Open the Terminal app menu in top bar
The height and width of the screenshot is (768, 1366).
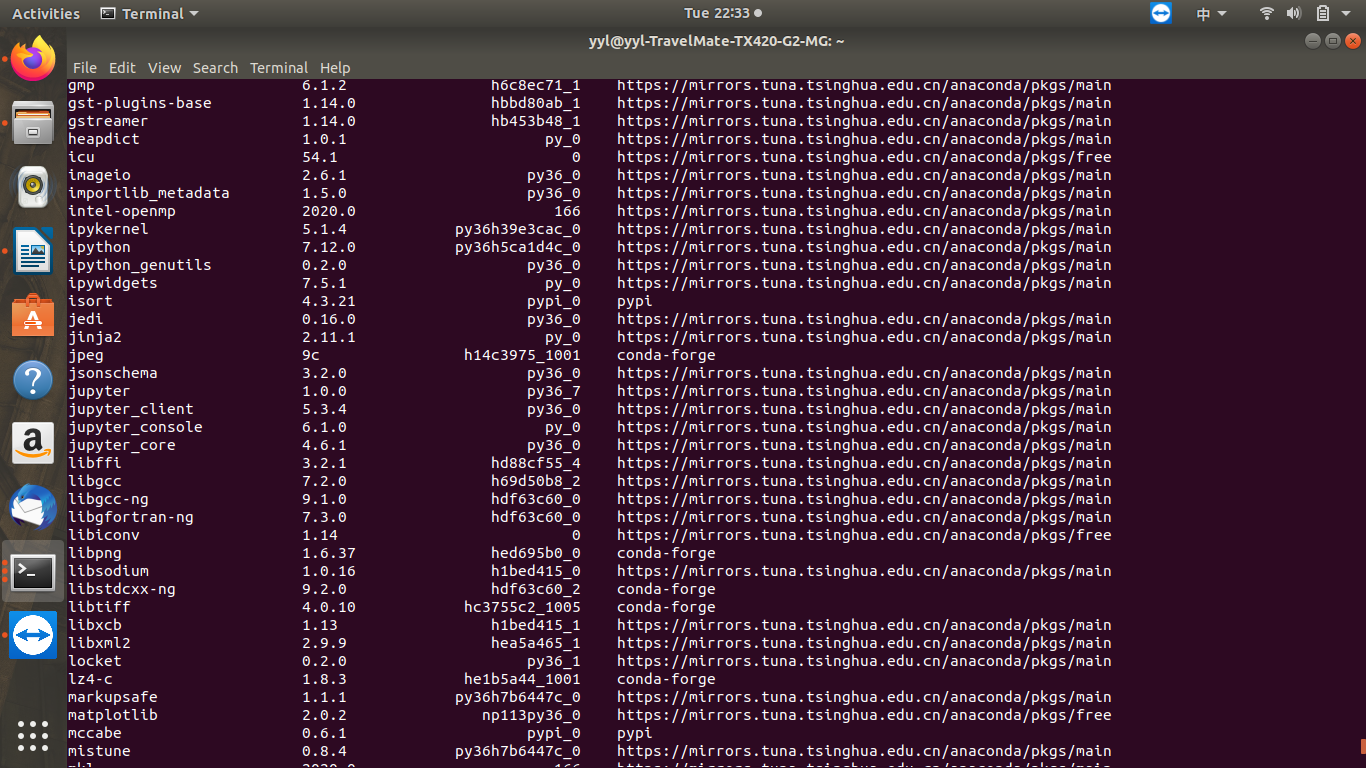pos(149,14)
